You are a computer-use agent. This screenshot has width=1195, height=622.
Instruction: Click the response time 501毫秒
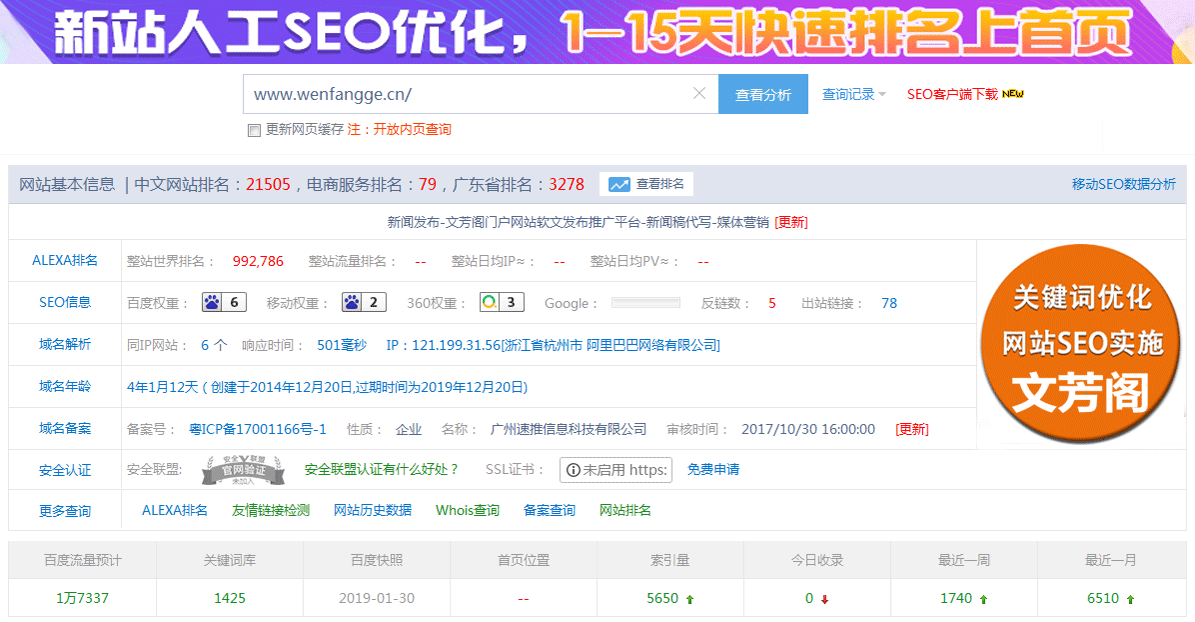(342, 345)
